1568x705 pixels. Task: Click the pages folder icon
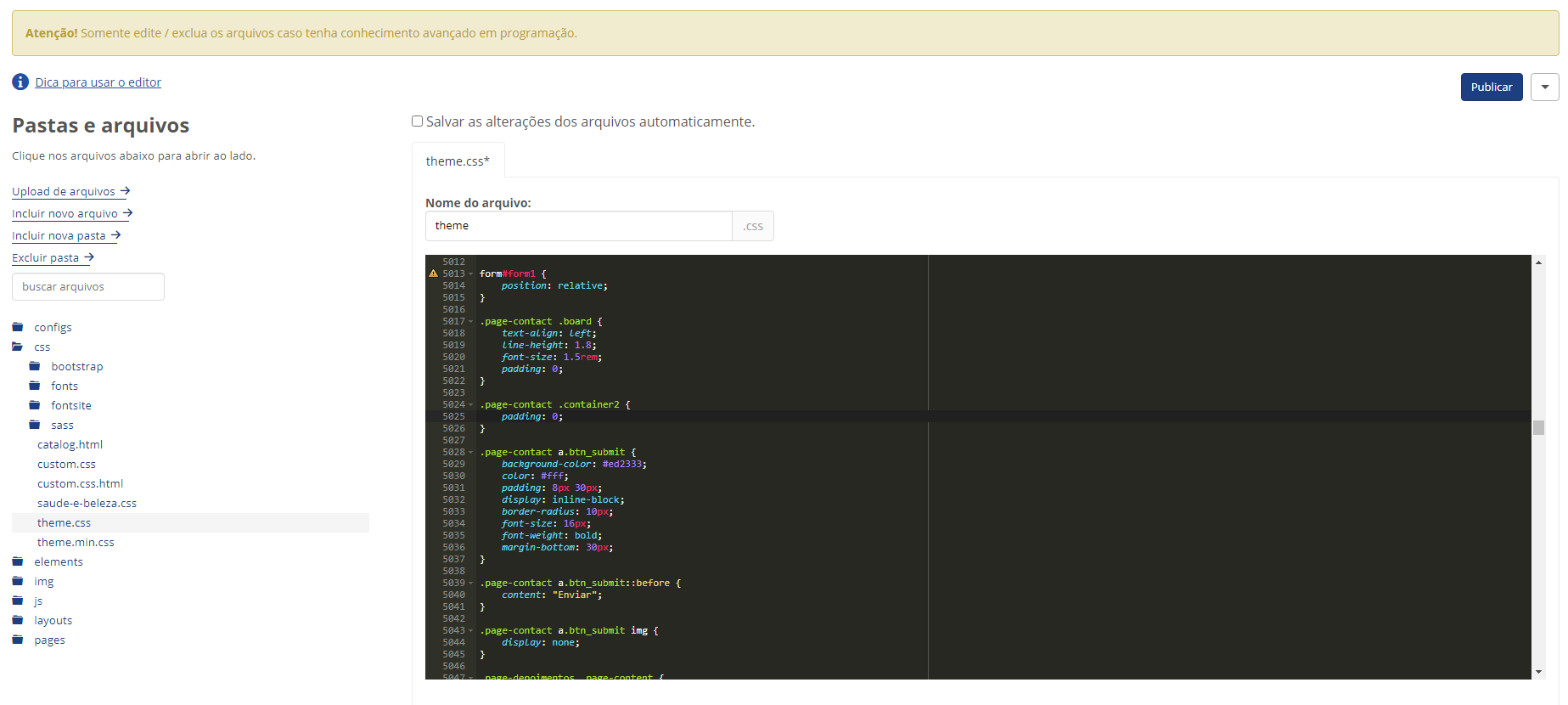(x=18, y=640)
